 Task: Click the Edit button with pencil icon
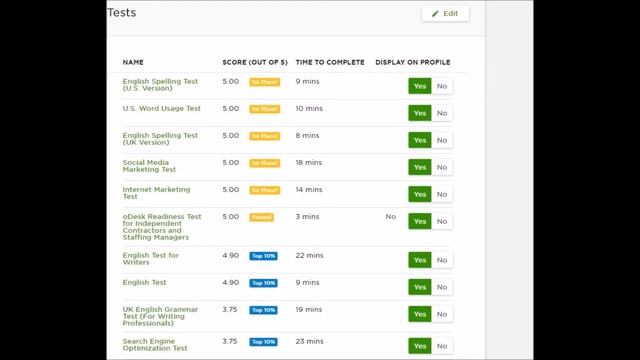click(445, 13)
